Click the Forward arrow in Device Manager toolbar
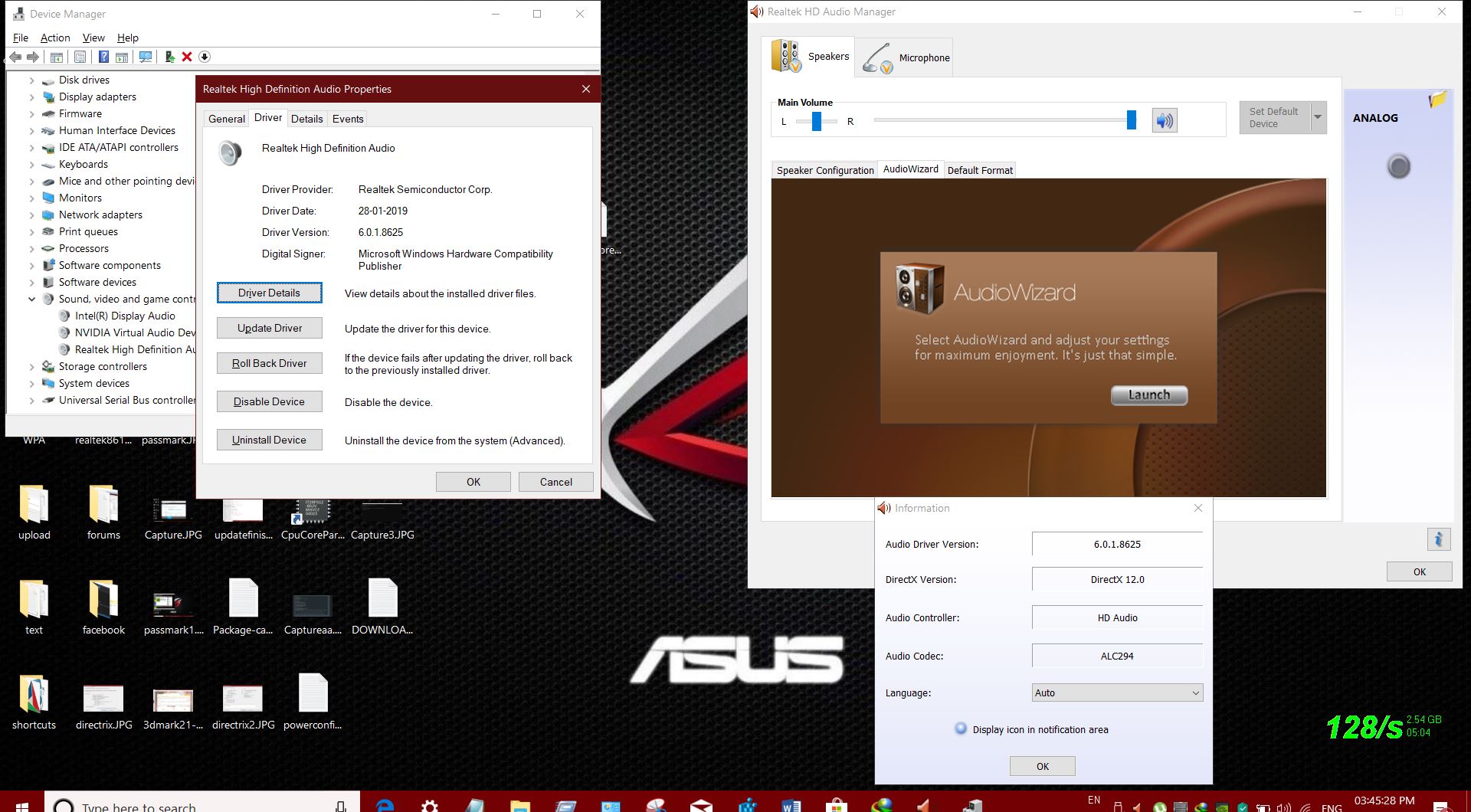This screenshot has height=812, width=1471. point(33,57)
